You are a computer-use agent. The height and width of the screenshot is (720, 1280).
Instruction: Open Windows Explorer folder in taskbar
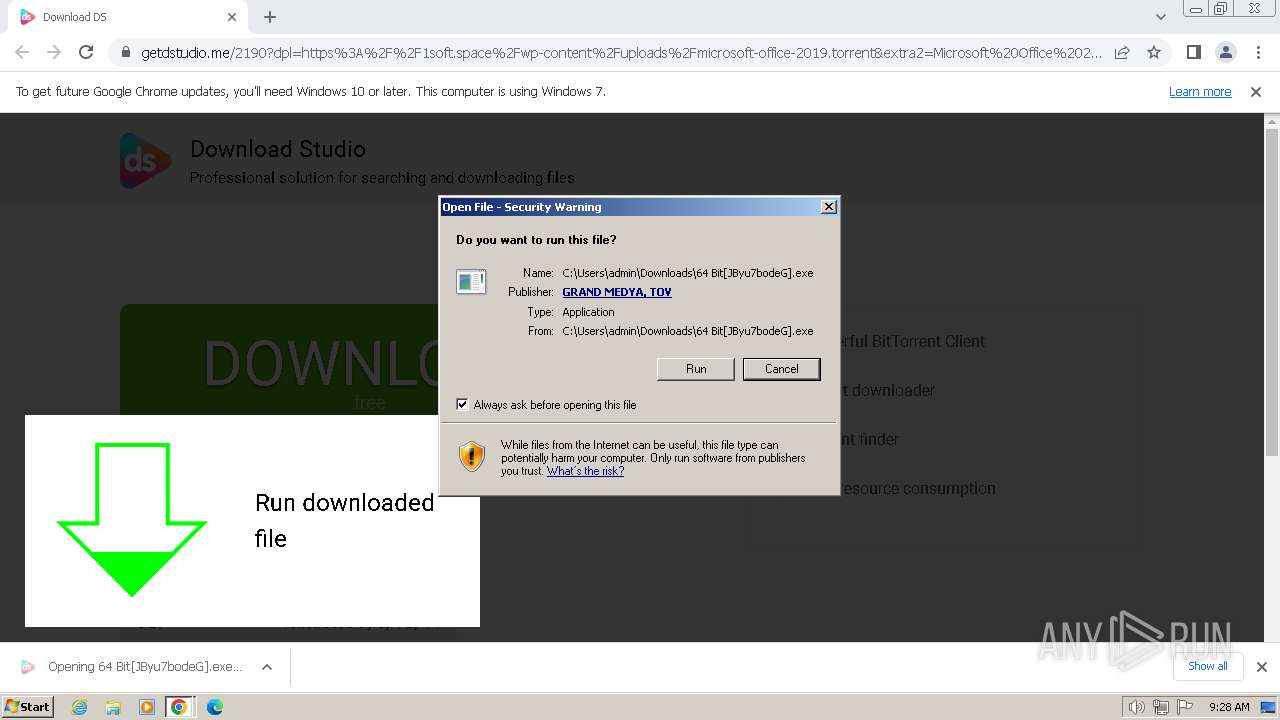(x=113, y=707)
